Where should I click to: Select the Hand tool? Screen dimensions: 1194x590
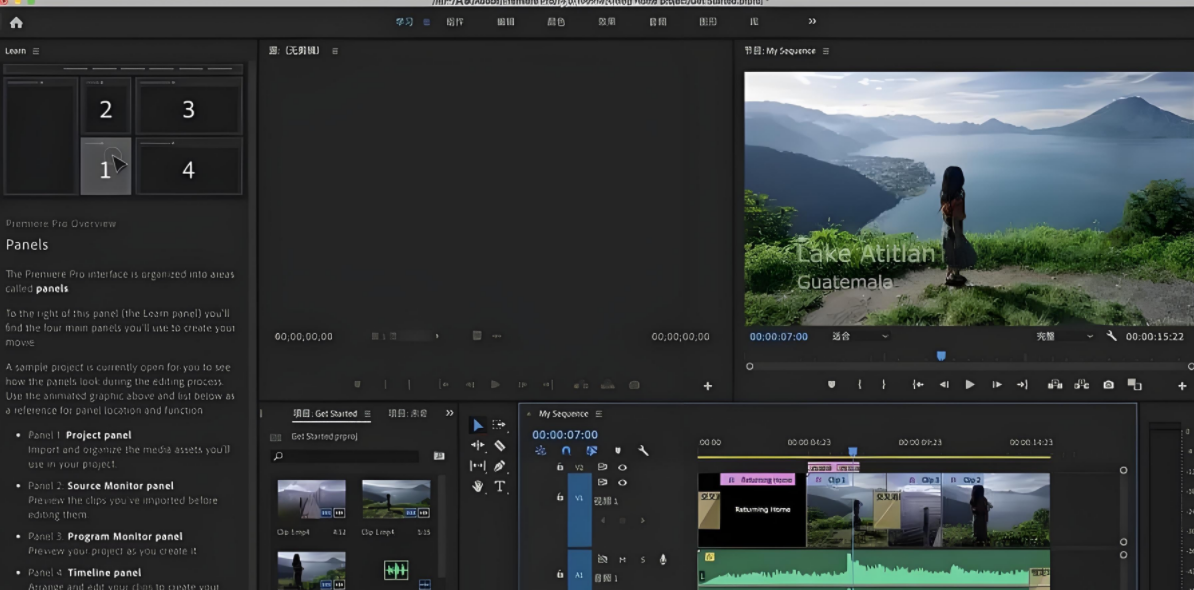(x=477, y=486)
